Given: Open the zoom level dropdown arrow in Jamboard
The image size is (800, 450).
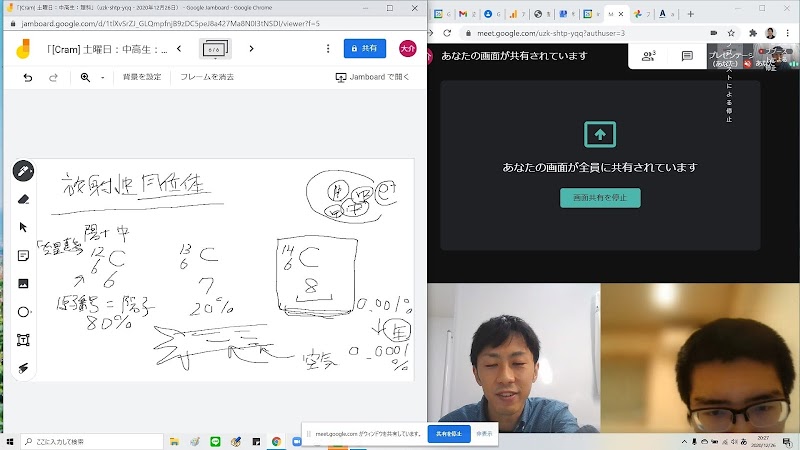Looking at the screenshot, I should pyautogui.click(x=103, y=78).
